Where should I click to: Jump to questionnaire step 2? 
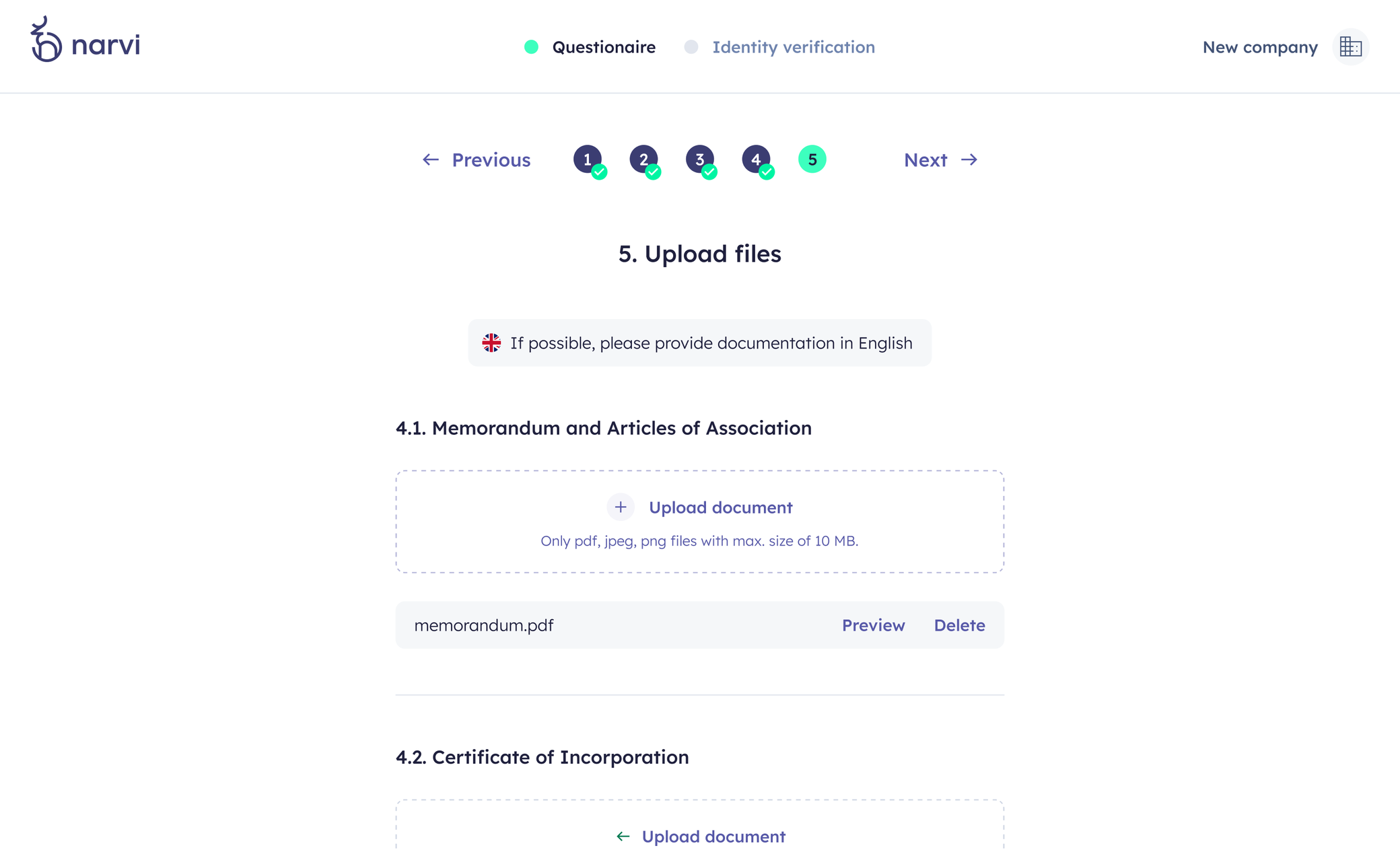[x=643, y=159]
